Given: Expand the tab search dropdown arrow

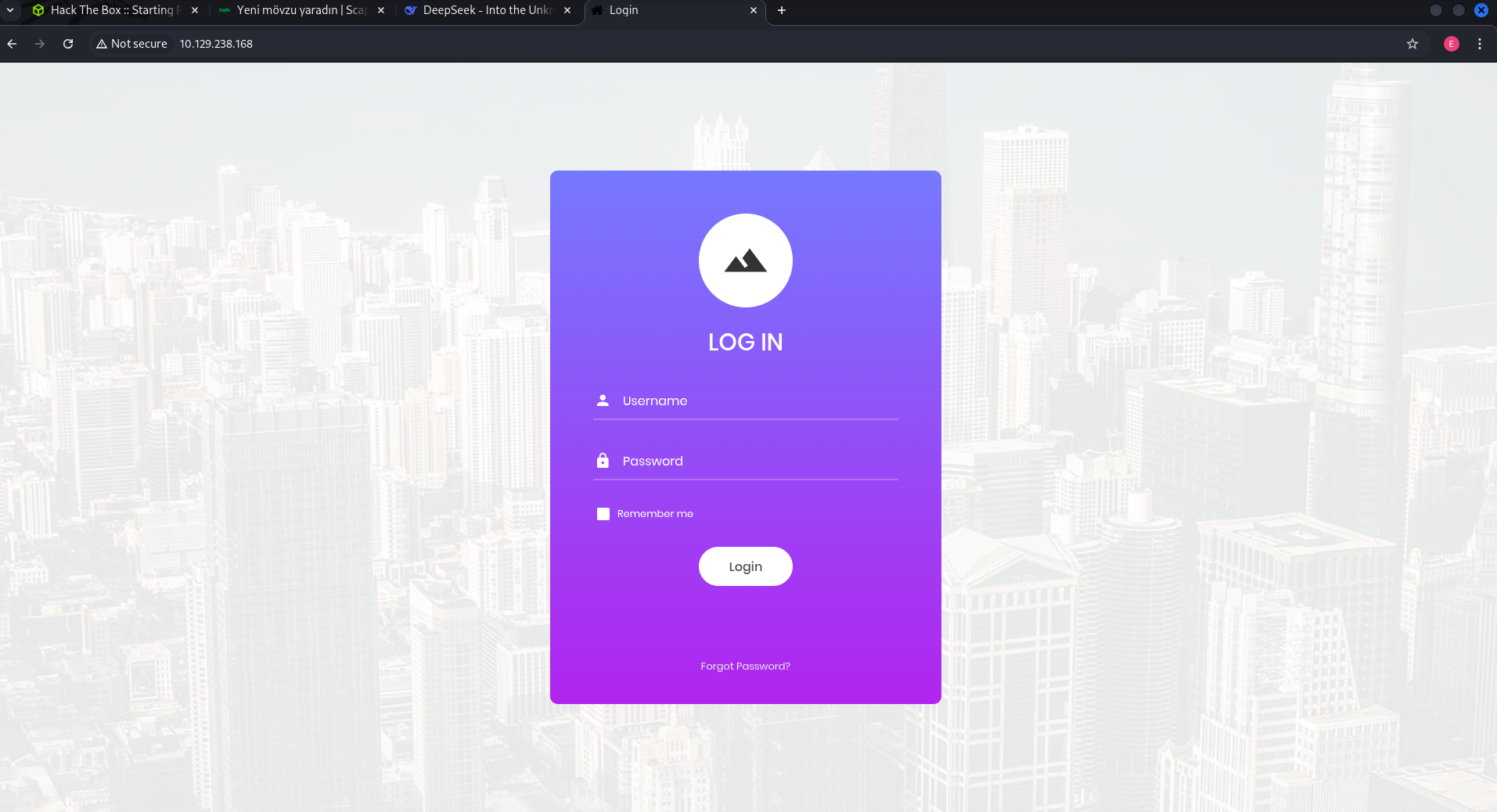Looking at the screenshot, I should pyautogui.click(x=10, y=10).
